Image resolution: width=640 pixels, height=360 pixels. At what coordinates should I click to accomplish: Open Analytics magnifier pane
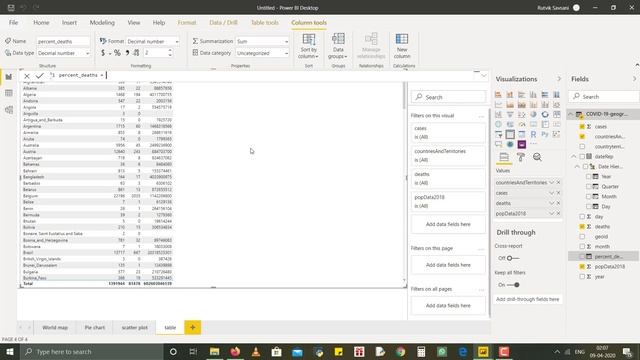(538, 157)
